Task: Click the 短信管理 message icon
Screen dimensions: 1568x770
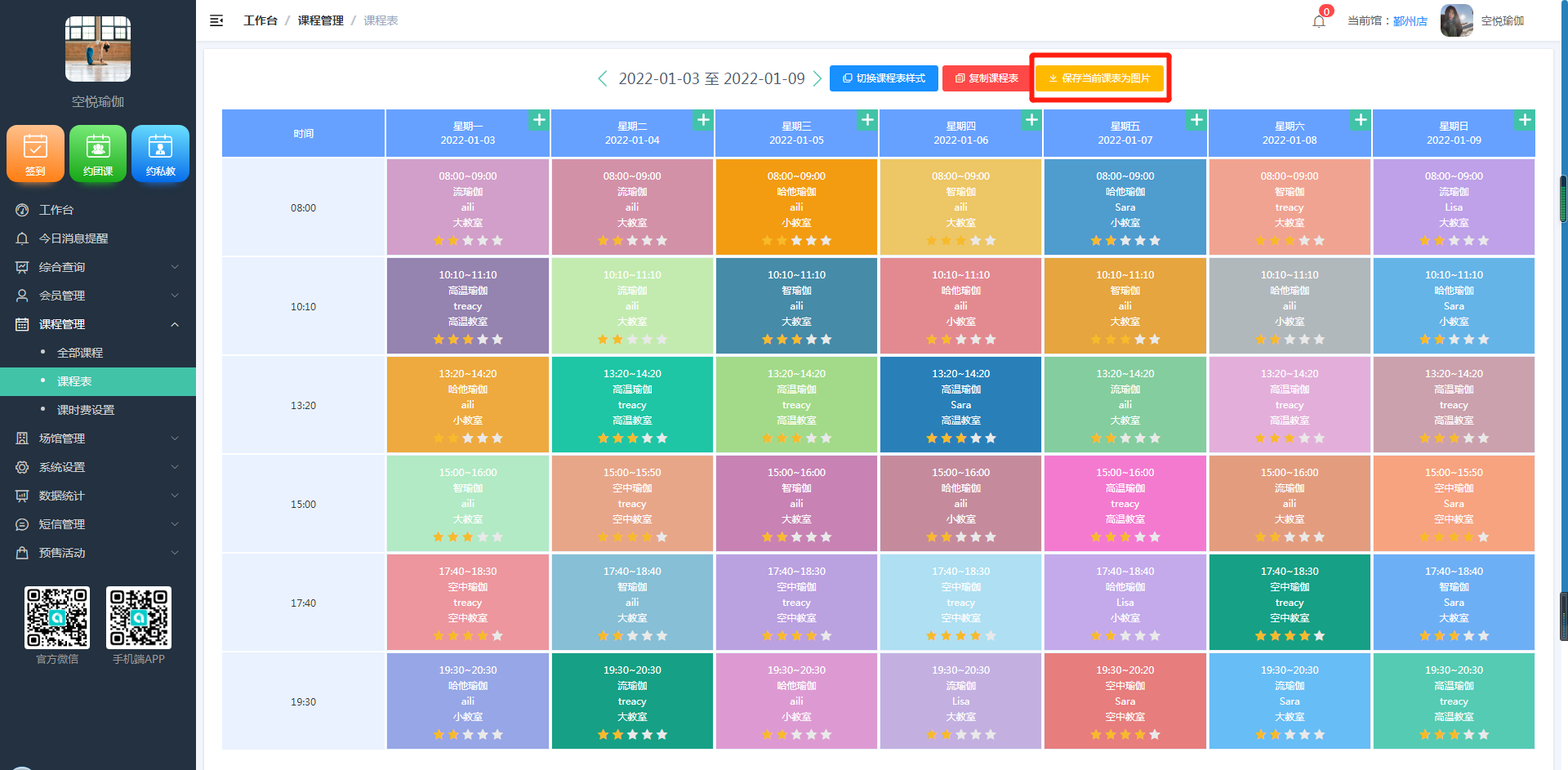Action: pos(22,524)
